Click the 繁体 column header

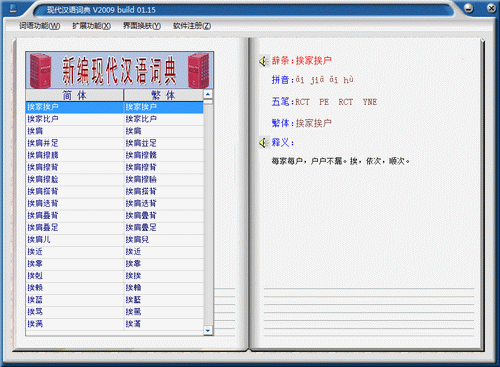tap(163, 95)
